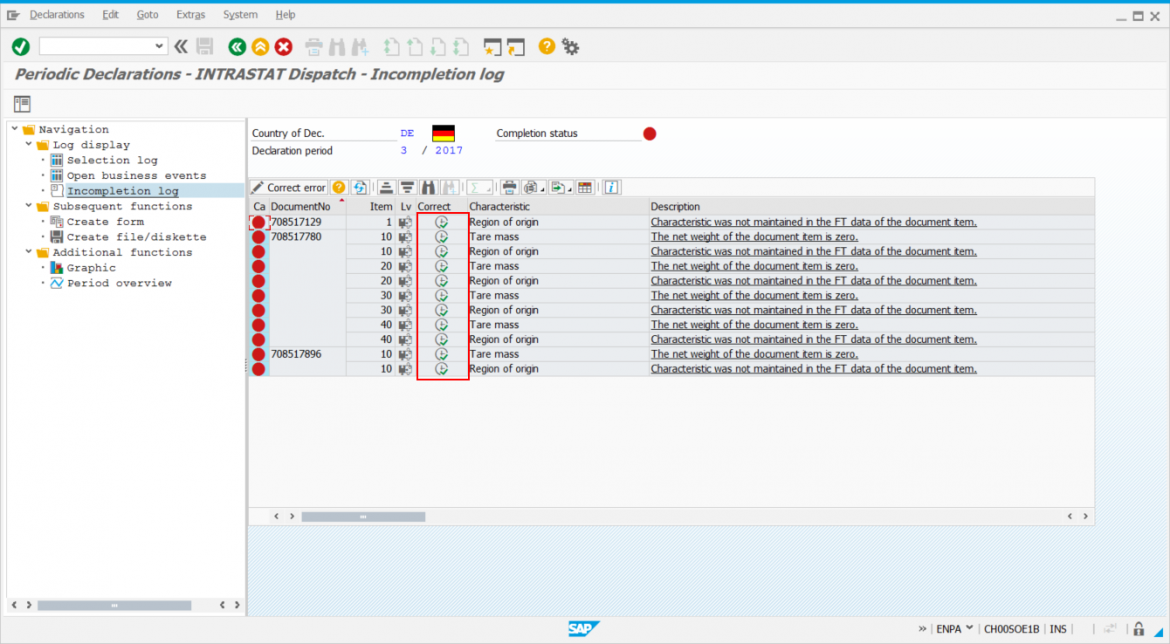
Task: Select the sort ascending icon
Action: (x=387, y=187)
